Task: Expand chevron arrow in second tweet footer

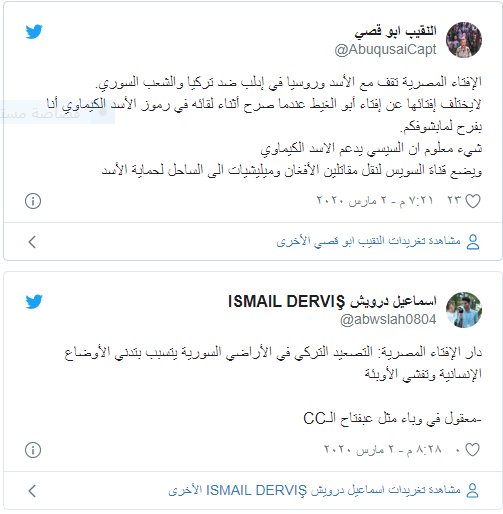Action: point(32,491)
